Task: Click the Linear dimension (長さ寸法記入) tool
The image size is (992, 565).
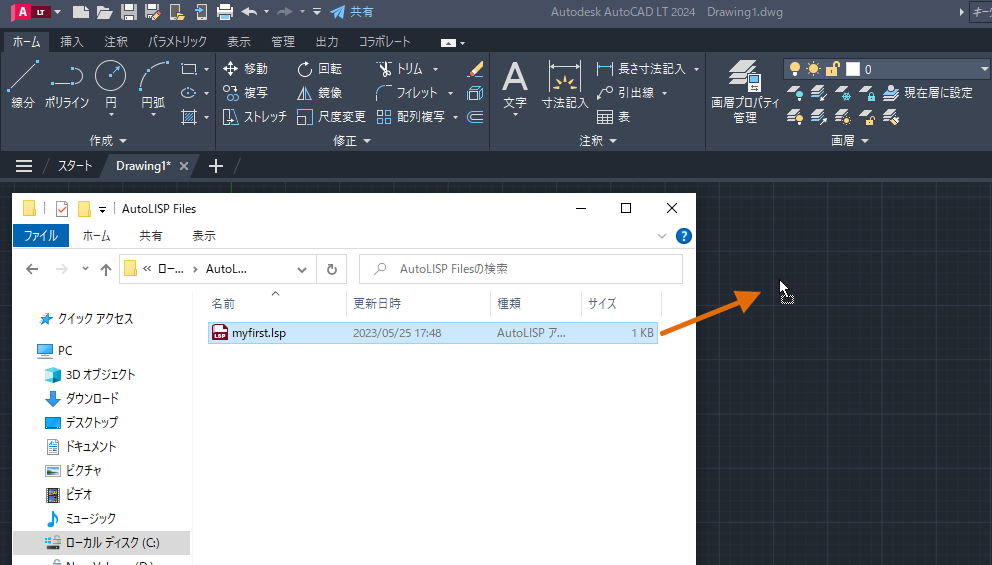Action: tap(642, 68)
